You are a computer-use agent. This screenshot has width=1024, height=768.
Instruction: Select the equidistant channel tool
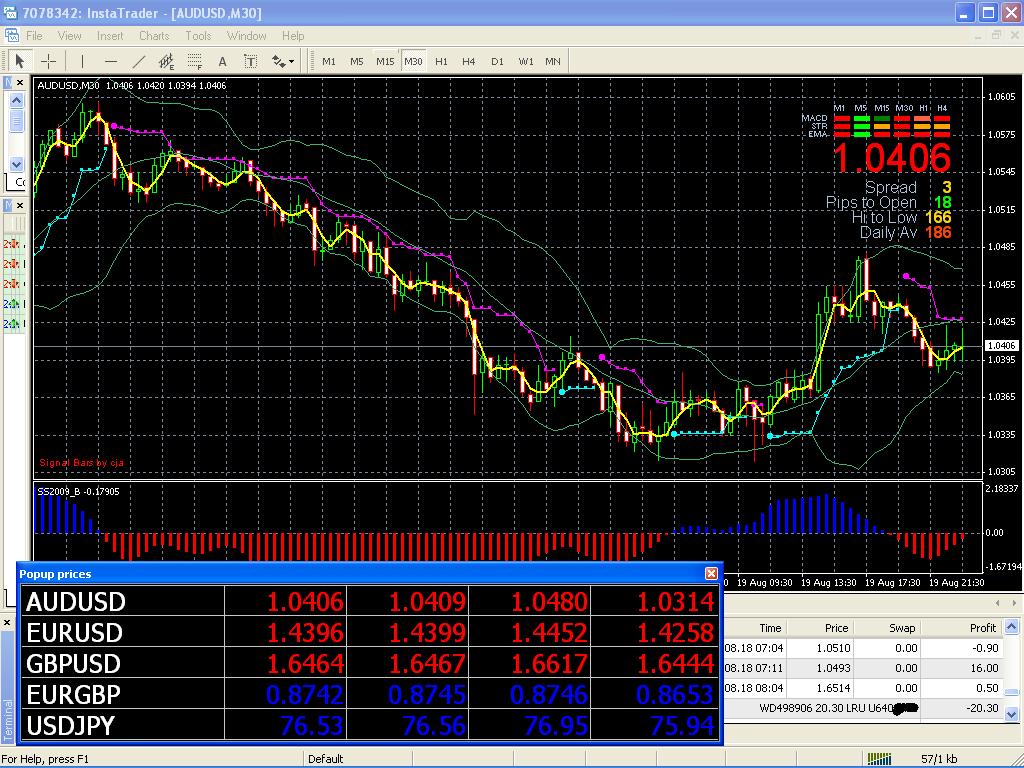[x=166, y=61]
